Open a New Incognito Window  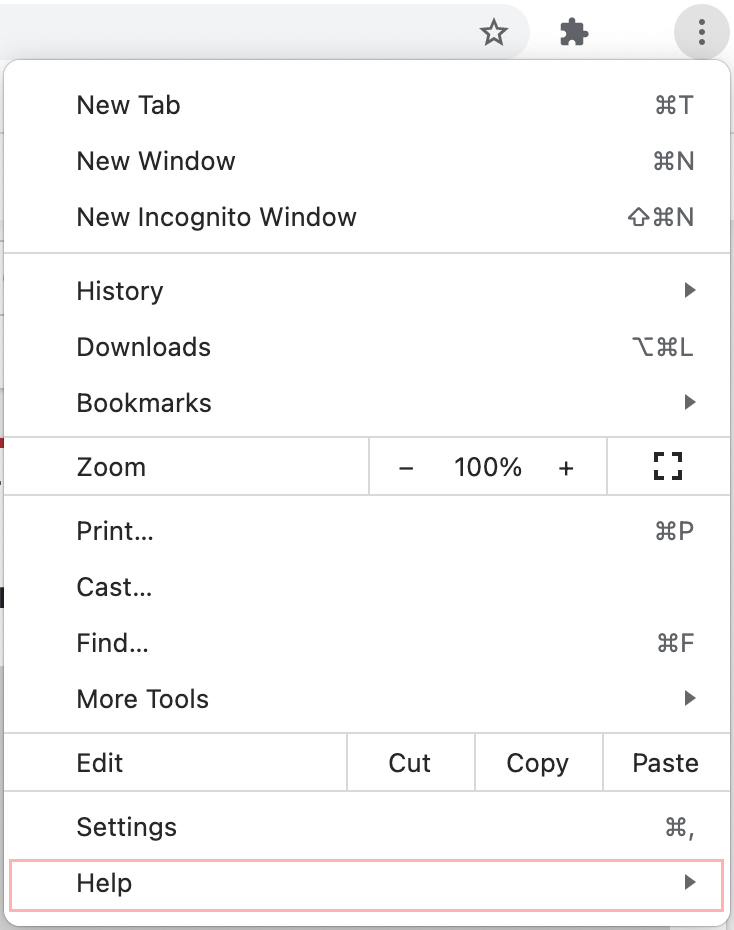[216, 217]
